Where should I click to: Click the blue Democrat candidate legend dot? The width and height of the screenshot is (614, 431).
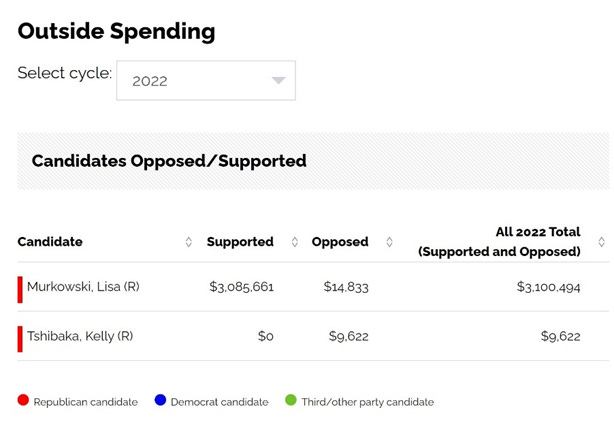[160, 401]
